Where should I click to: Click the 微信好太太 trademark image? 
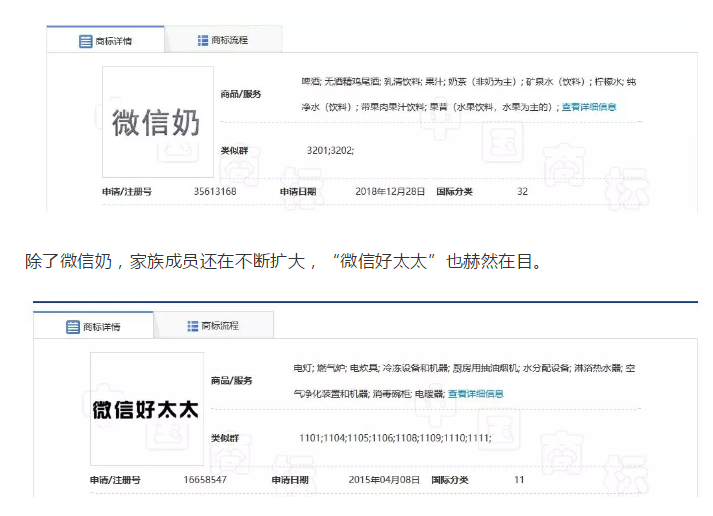(147, 409)
